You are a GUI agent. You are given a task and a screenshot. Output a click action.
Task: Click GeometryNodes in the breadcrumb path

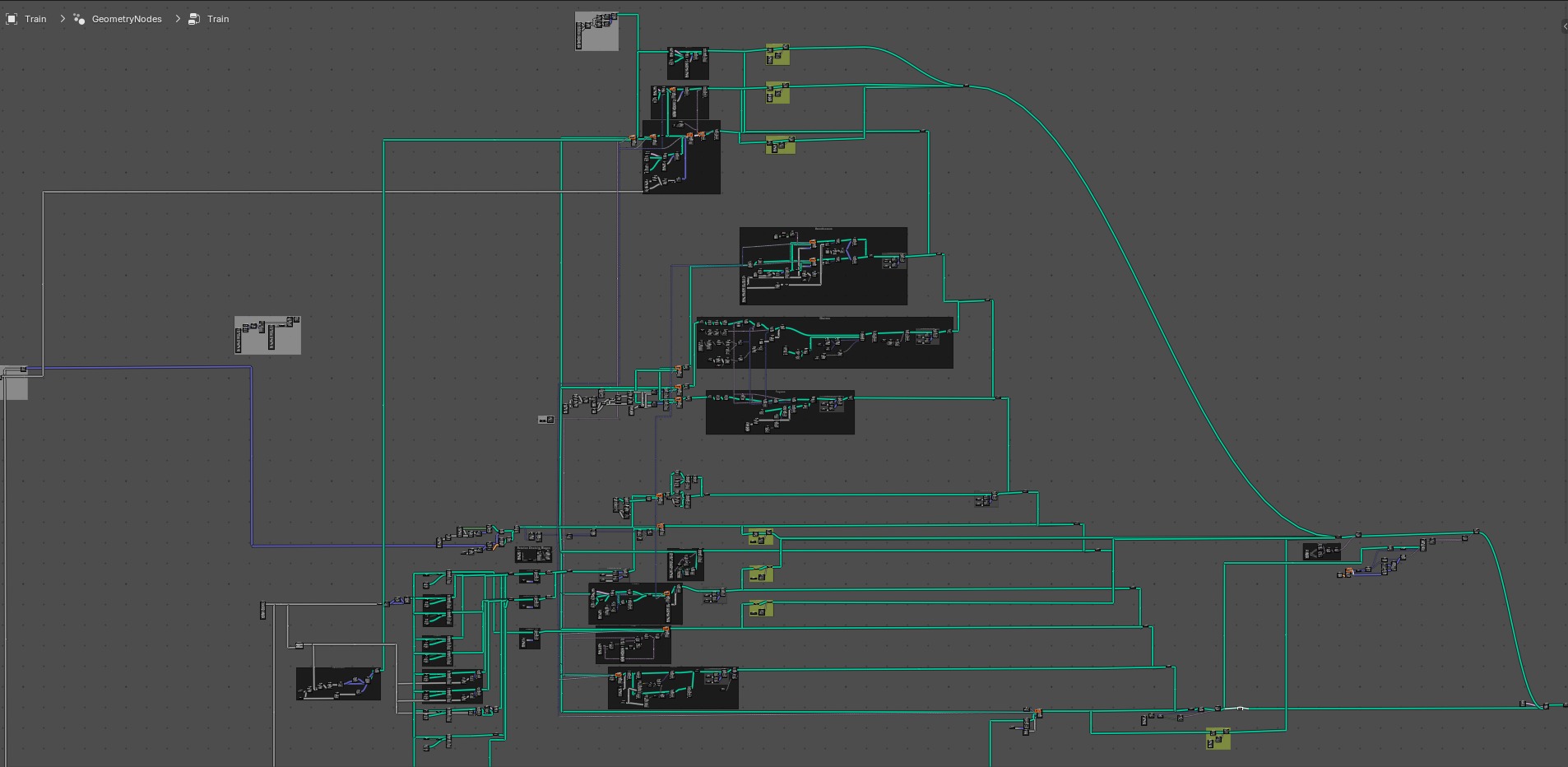point(126,18)
